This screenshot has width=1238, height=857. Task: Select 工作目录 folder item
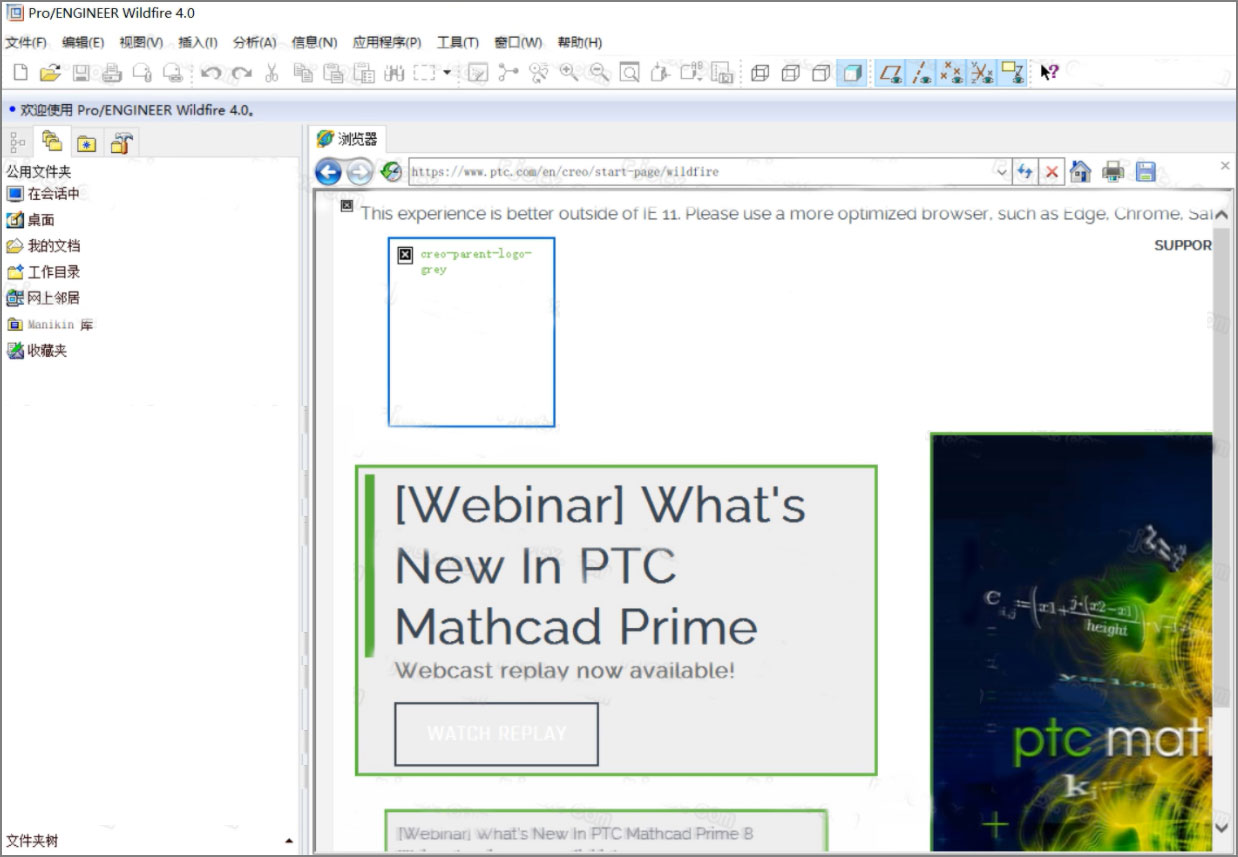tap(43, 272)
